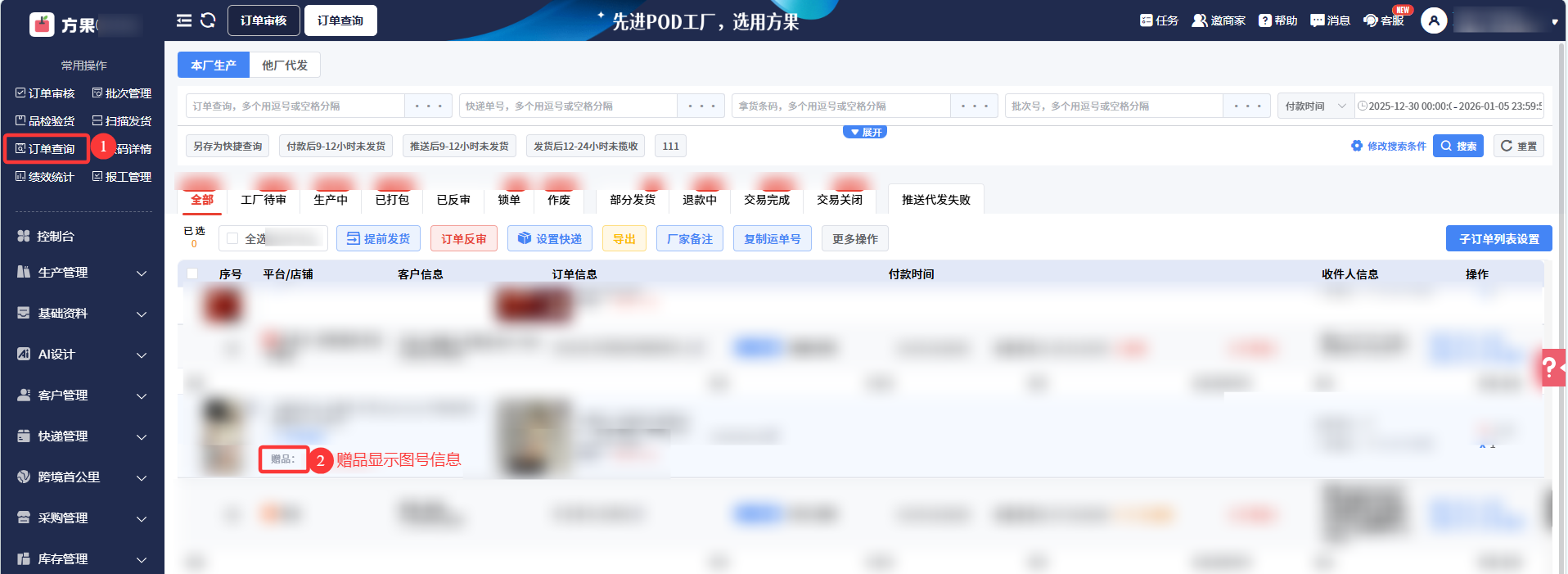
Task: Select 已打包 status tab
Action: tap(392, 199)
